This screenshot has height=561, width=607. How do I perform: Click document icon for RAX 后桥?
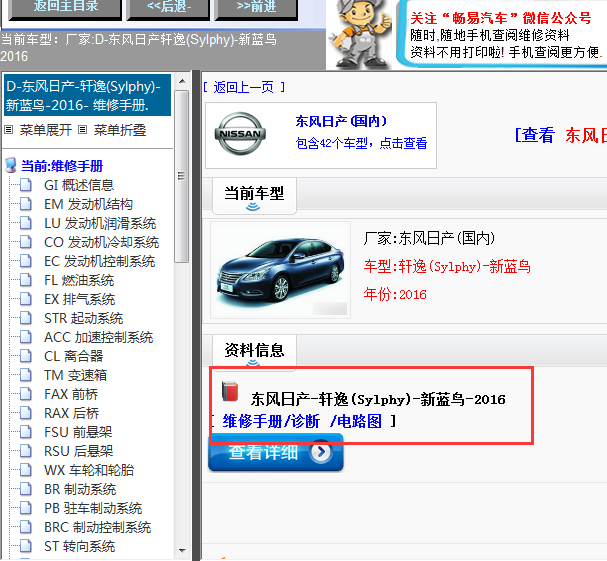(26, 412)
